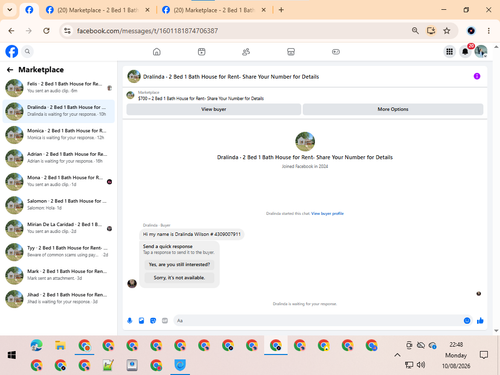Open zoom magnifier in address bar
Viewport: 500px width, 375px height.
[415, 31]
